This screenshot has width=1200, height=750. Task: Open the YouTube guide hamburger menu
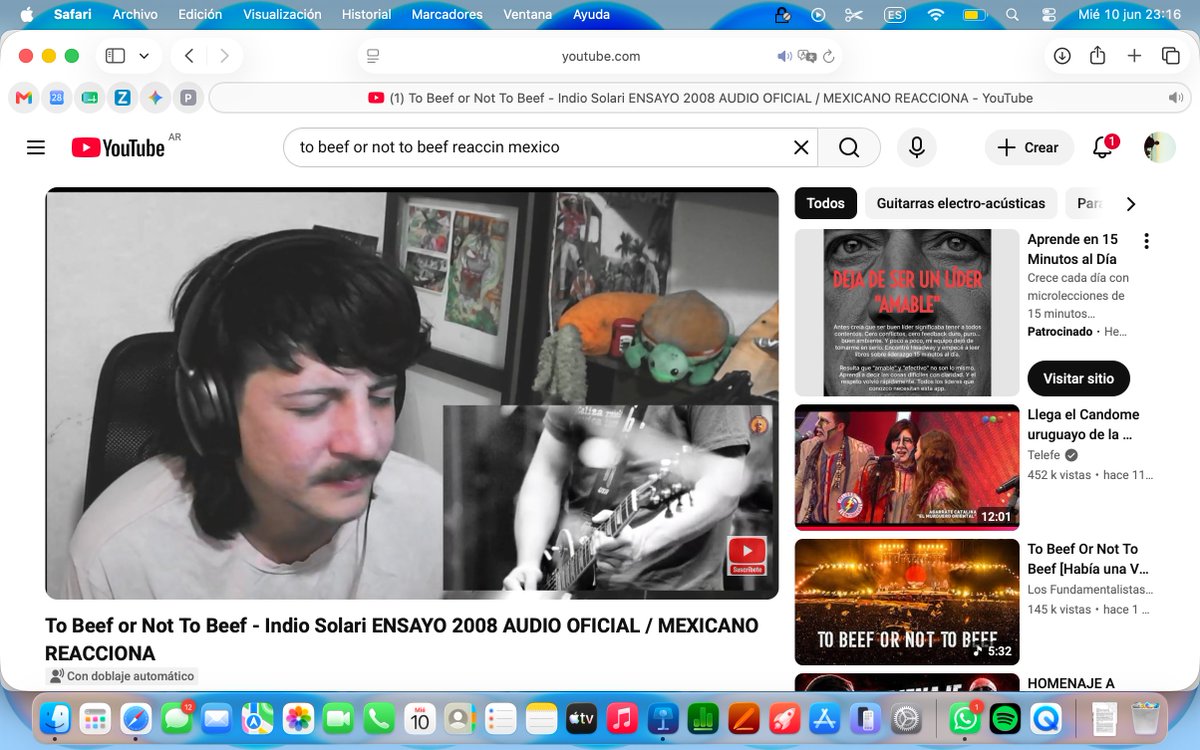click(x=36, y=148)
